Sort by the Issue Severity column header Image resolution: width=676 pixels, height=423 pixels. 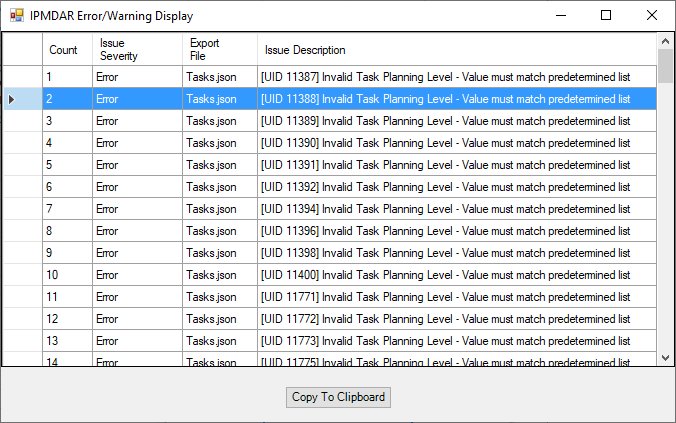[136, 50]
